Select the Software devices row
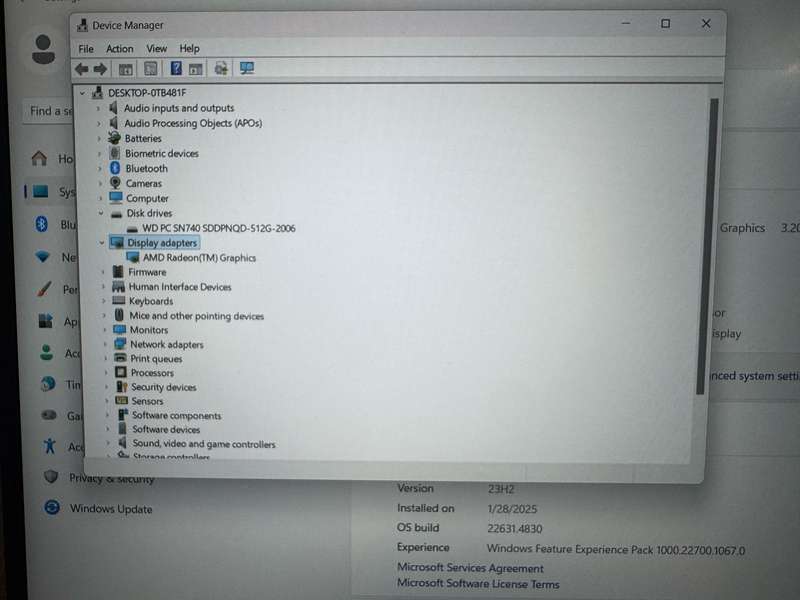This screenshot has height=600, width=800. click(x=166, y=430)
